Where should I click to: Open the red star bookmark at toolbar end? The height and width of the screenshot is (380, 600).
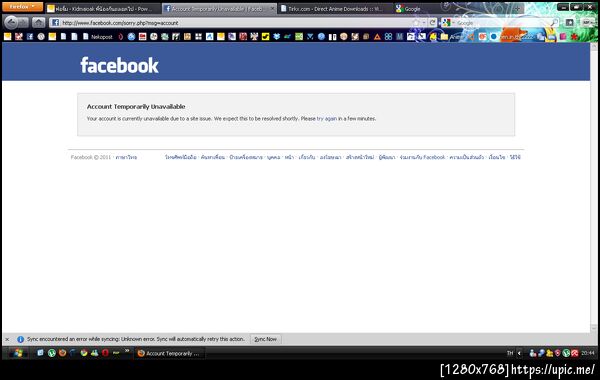(x=574, y=37)
